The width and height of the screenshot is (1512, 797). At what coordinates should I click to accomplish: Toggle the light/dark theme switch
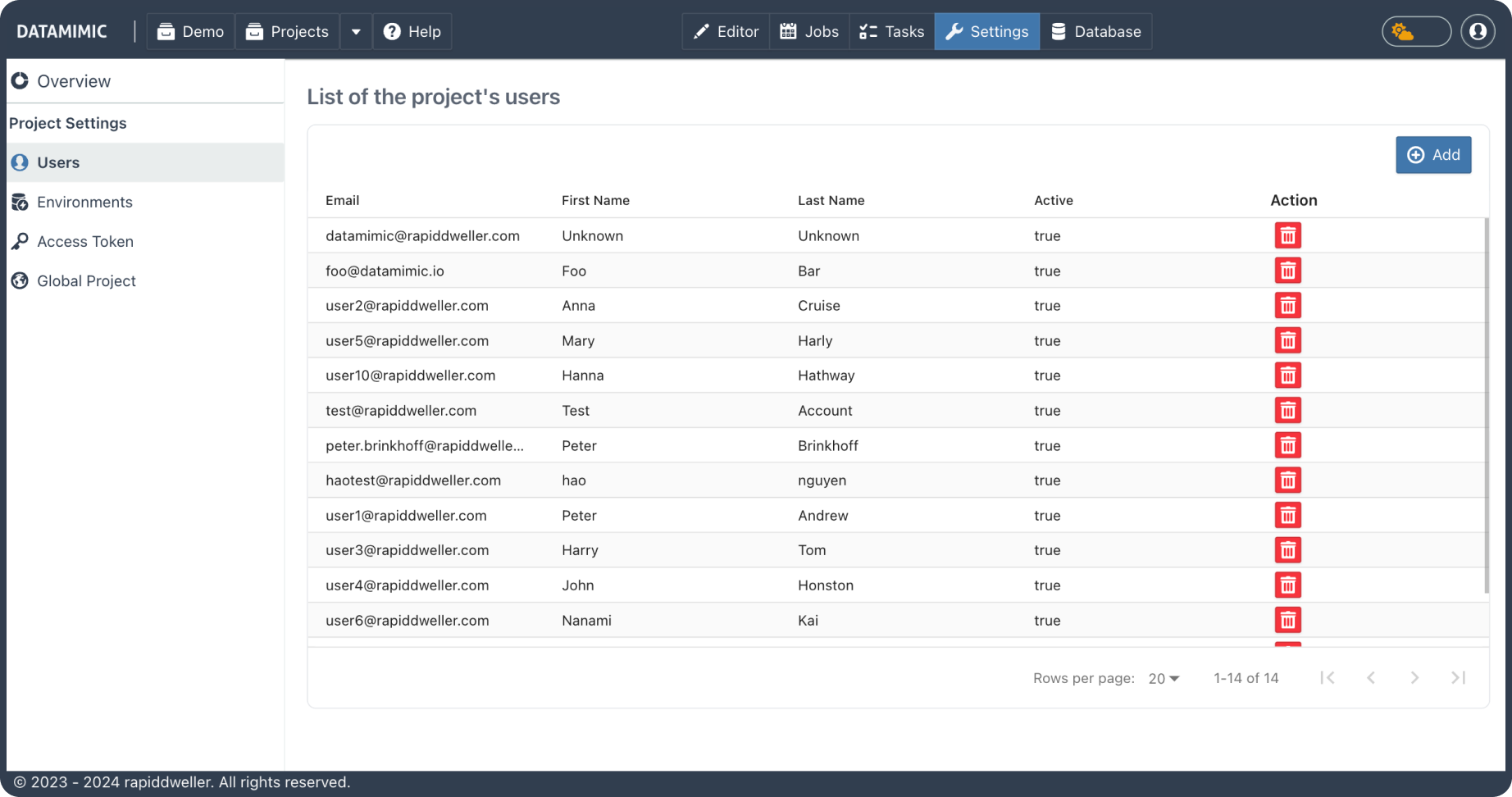click(x=1416, y=32)
